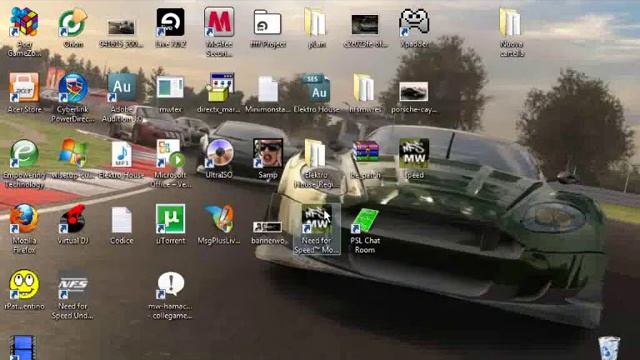The width and height of the screenshot is (640, 360).
Task: Select the ffff Project folder icon
Action: [x=268, y=23]
